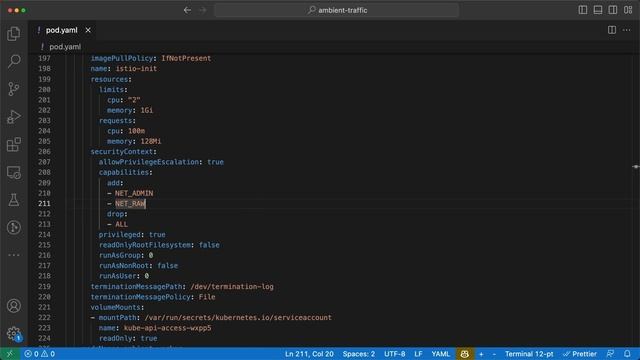Viewport: 640px width, 360px height.
Task: Toggle primary side bar visibility
Action: pos(583,10)
